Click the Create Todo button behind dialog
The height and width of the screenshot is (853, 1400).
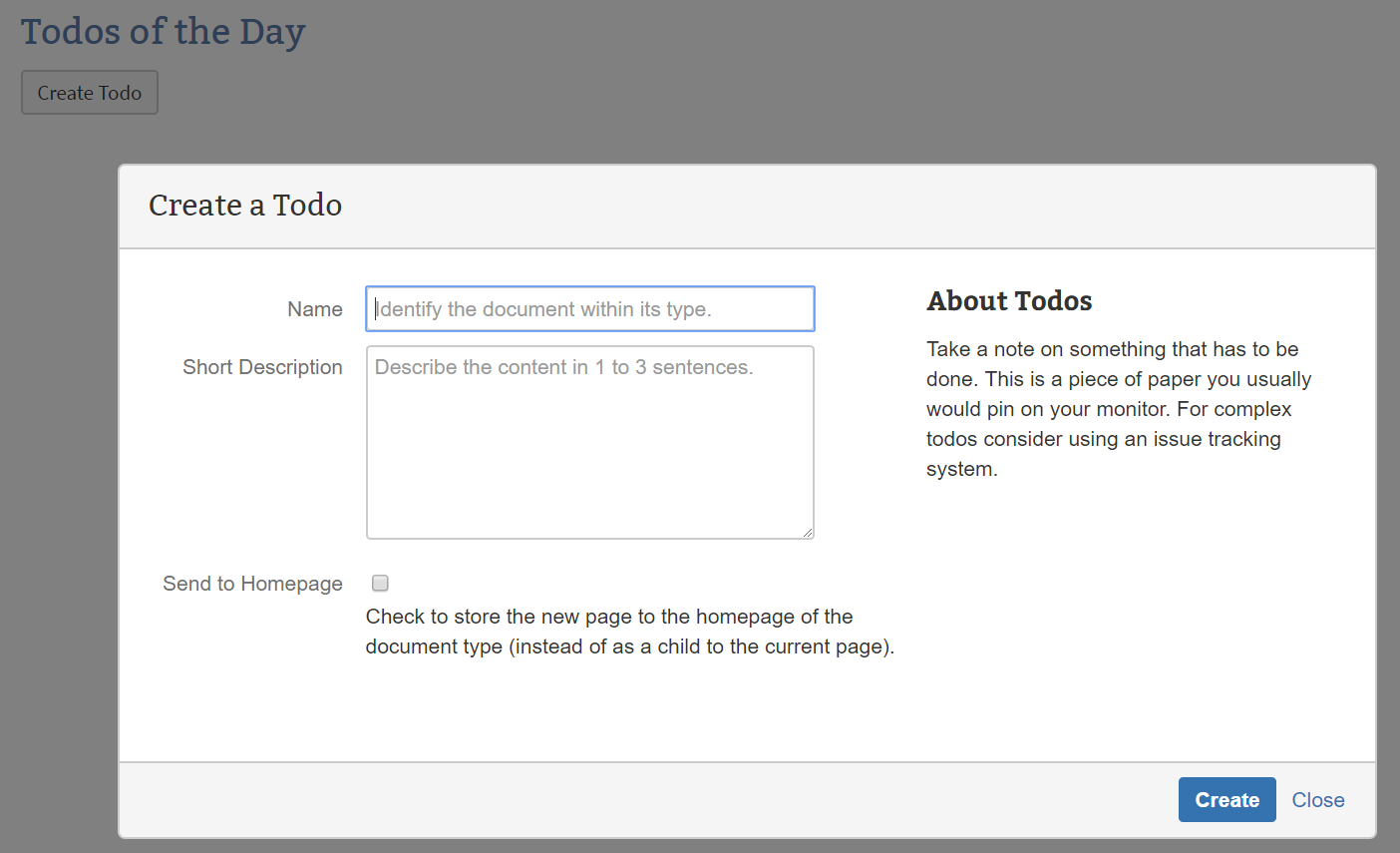[90, 93]
